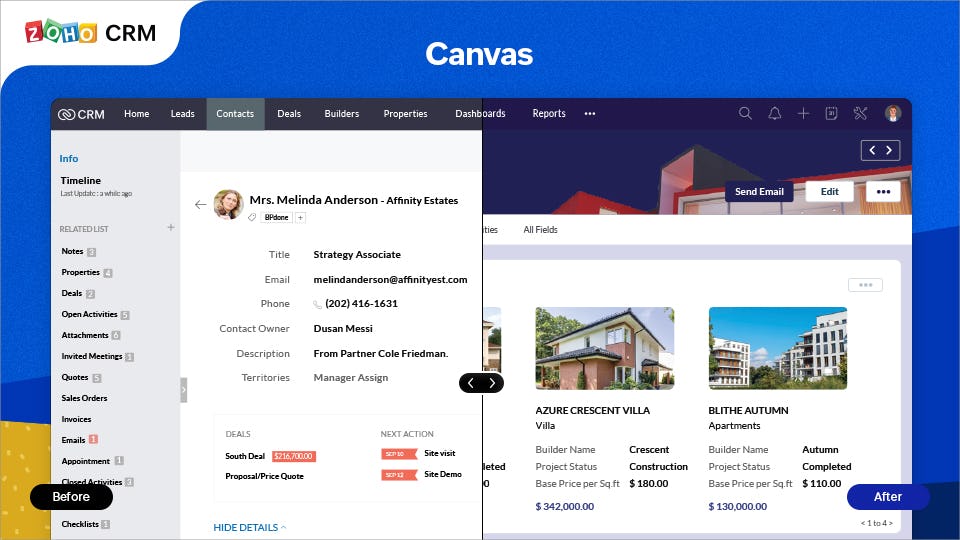The image size is (960, 540).
Task: Open properties card options ellipsis
Action: tap(865, 285)
